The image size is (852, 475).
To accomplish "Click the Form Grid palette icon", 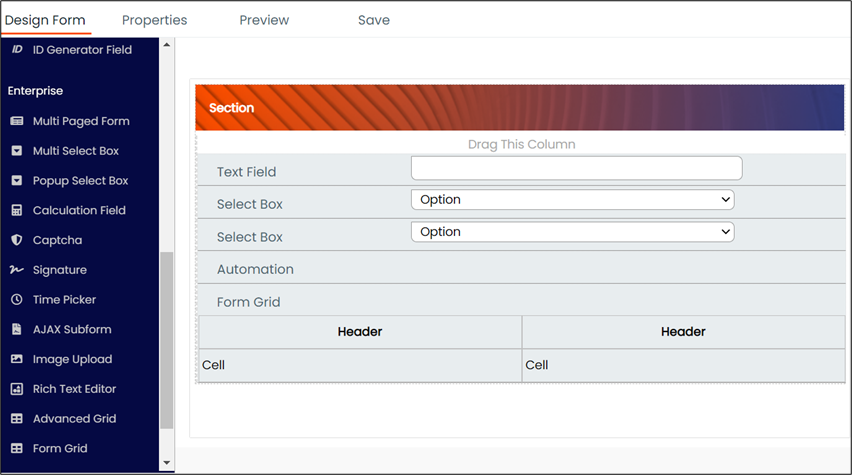I will point(17,448).
